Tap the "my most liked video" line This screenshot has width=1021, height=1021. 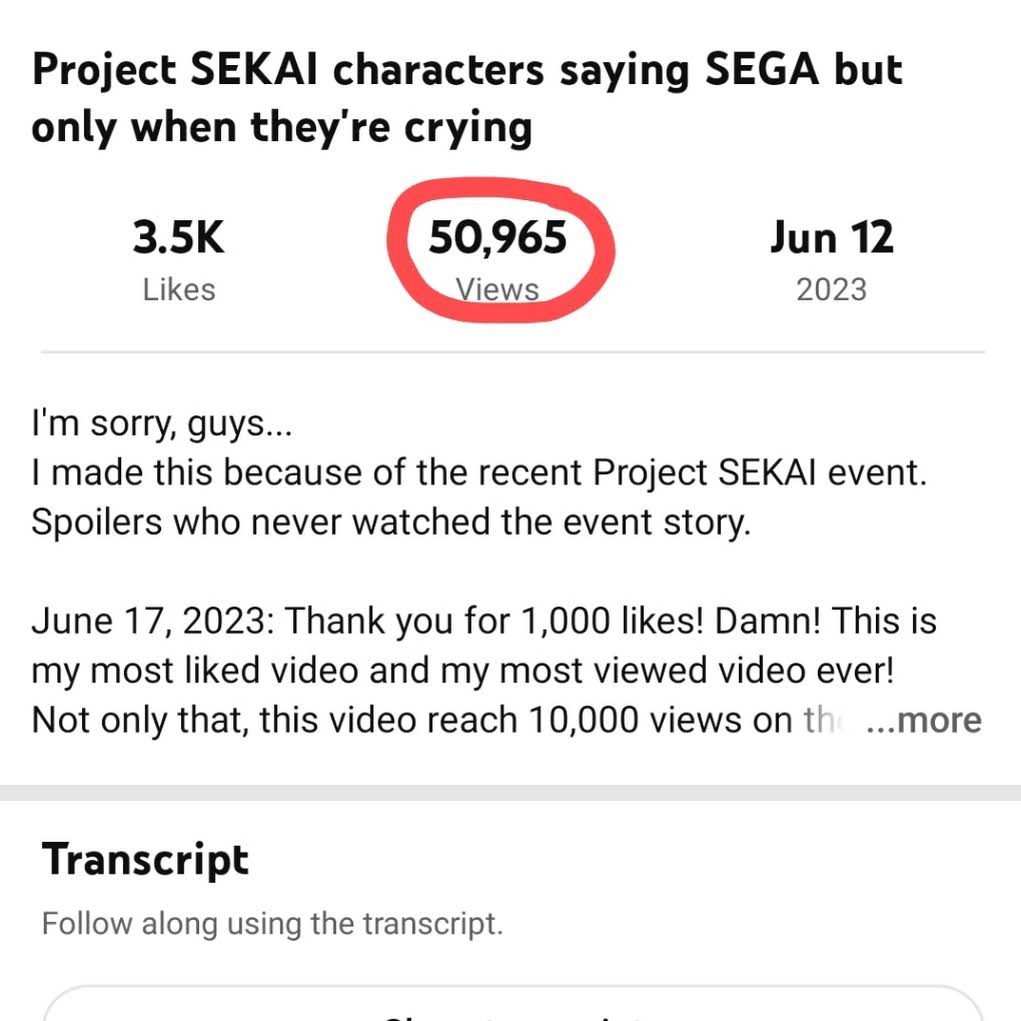click(x=462, y=670)
